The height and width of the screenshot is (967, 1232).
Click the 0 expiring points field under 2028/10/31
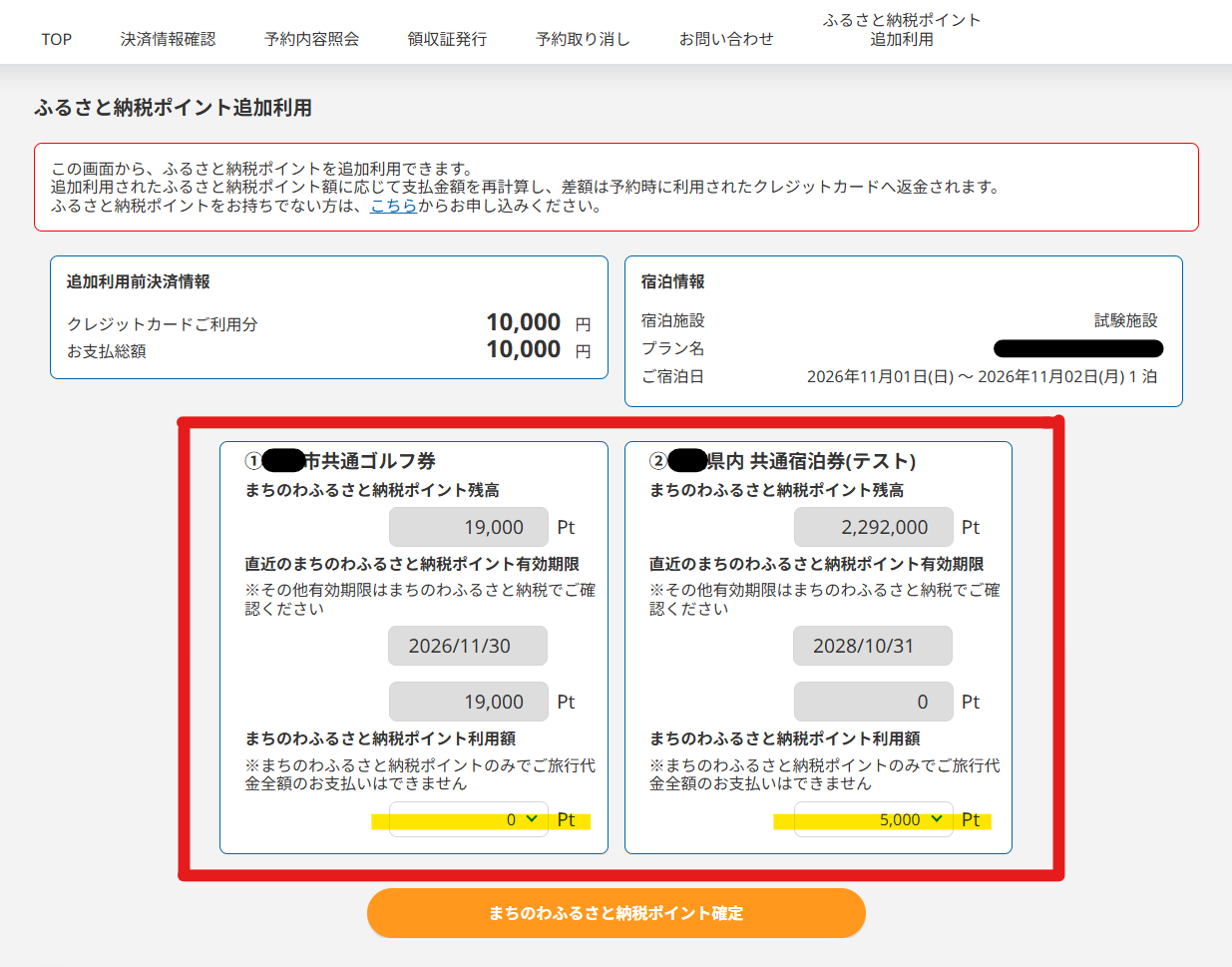click(874, 702)
